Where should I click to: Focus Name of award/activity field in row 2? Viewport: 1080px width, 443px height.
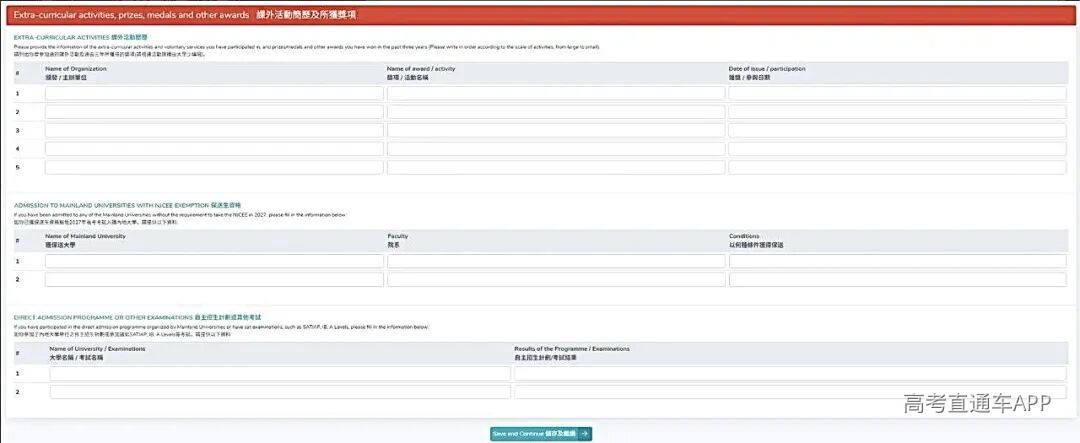[x=556, y=112]
